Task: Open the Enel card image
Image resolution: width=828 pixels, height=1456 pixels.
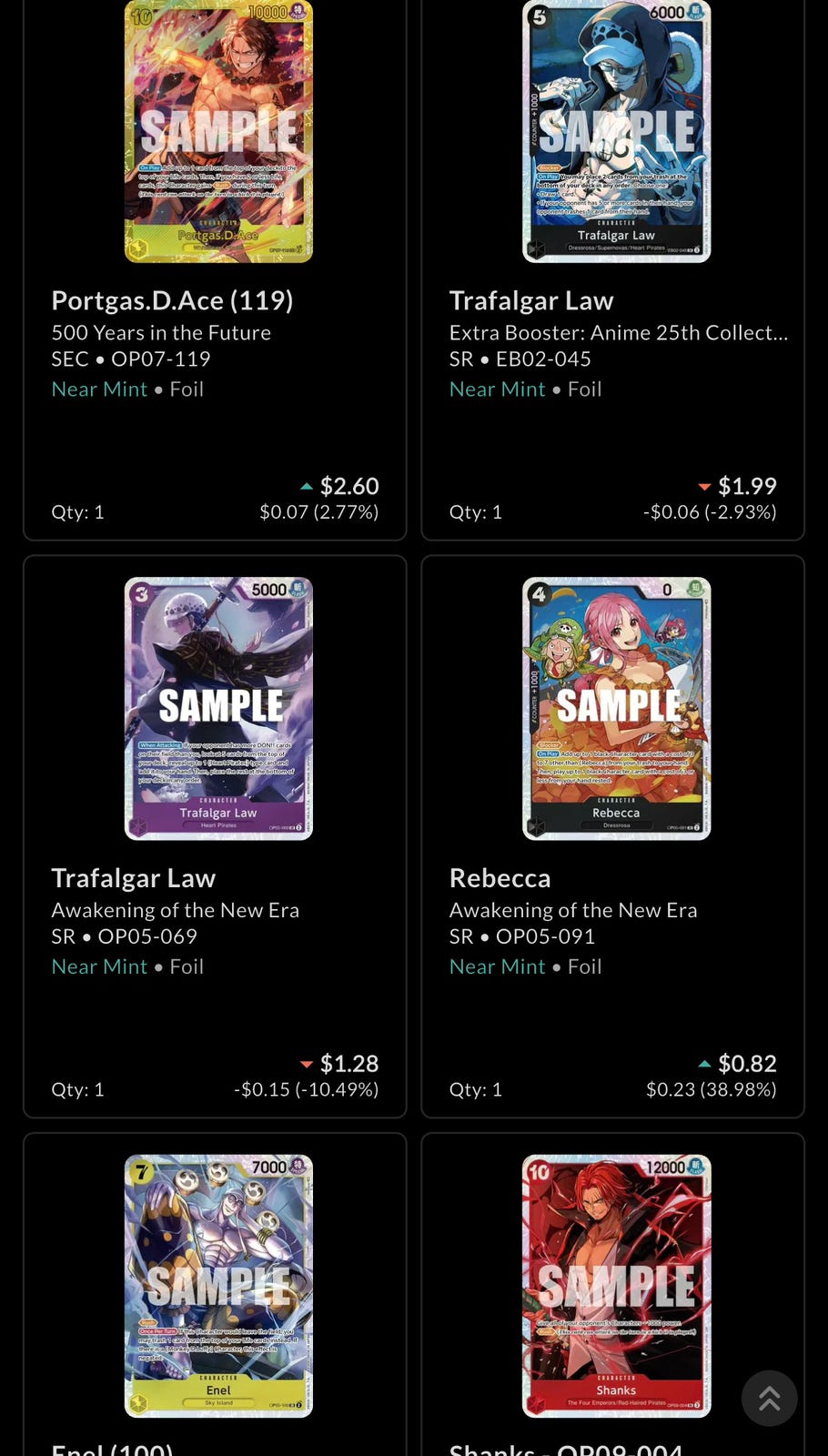Action: 218,1285
